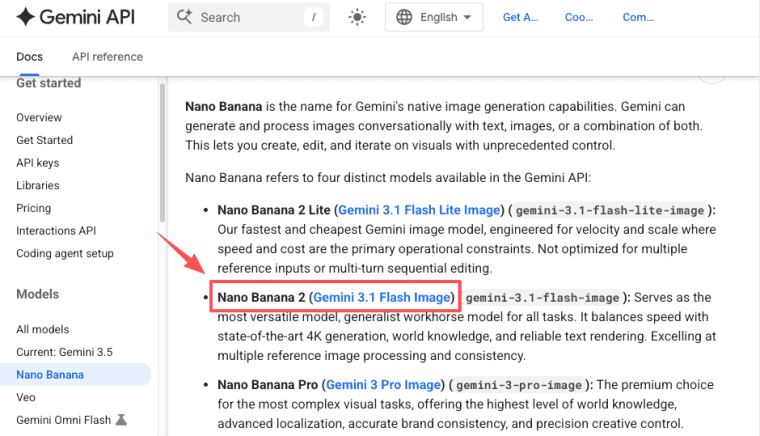760x436 pixels.
Task: Open API keys sidebar item
Action: (x=37, y=163)
